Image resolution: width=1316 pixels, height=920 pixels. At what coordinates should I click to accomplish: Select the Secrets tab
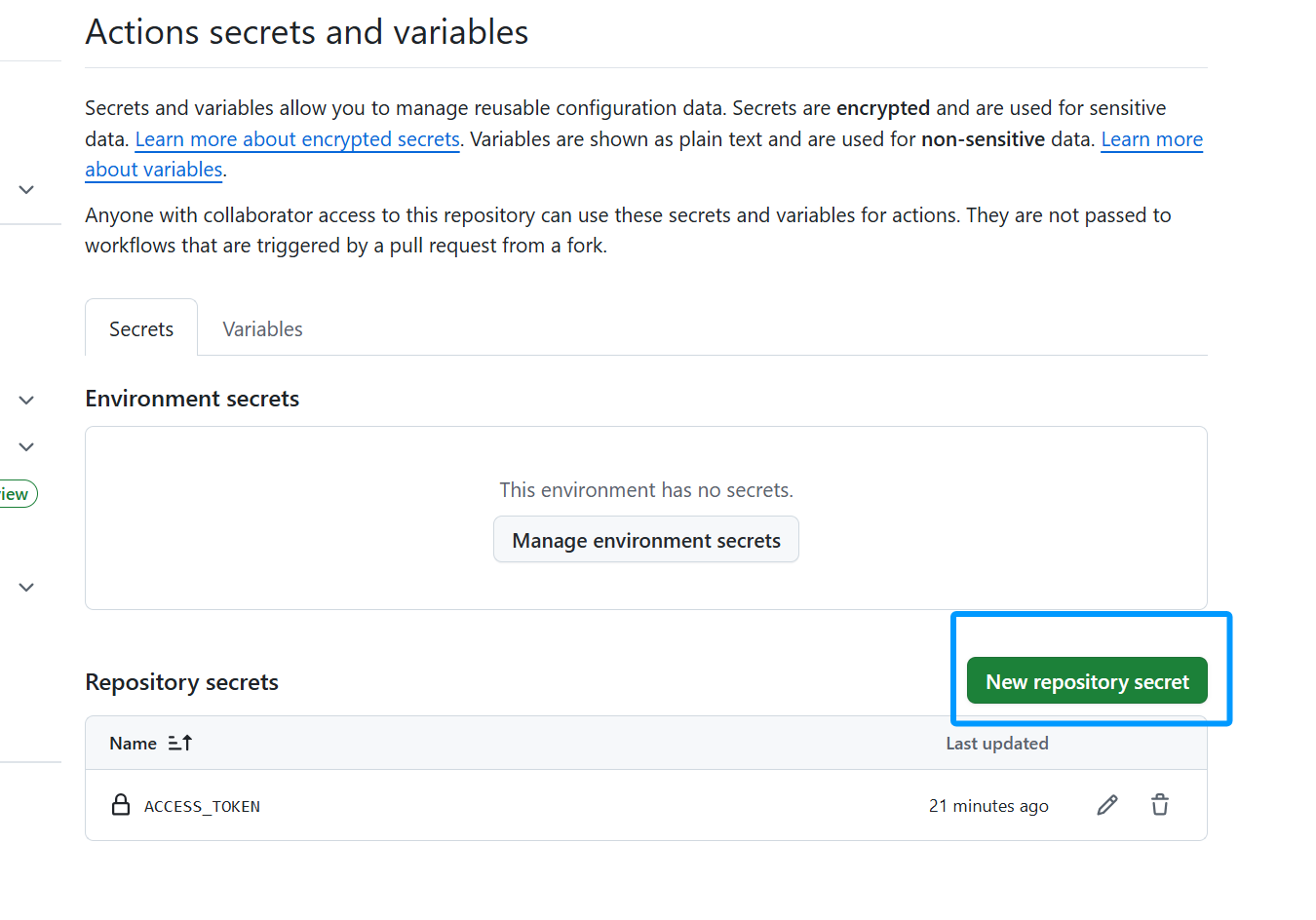(x=141, y=329)
